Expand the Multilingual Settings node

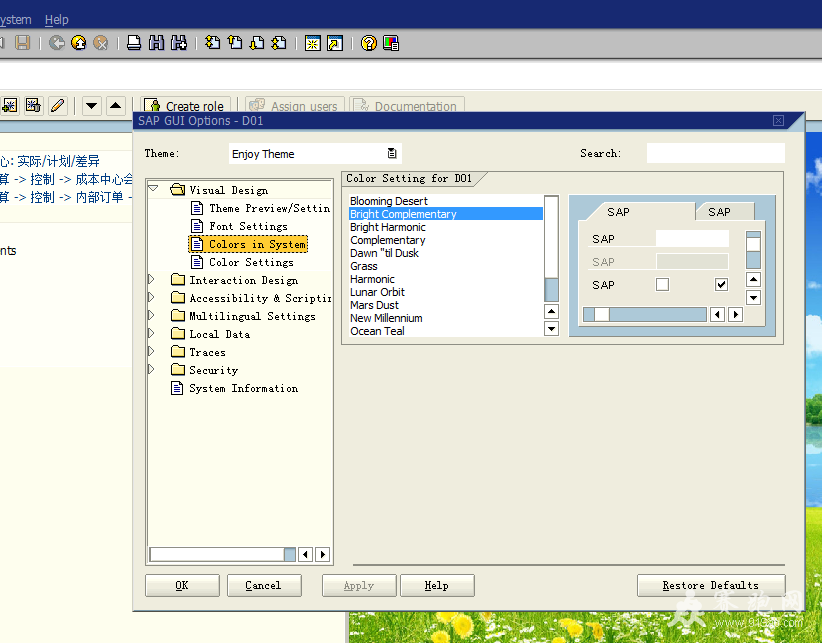152,315
